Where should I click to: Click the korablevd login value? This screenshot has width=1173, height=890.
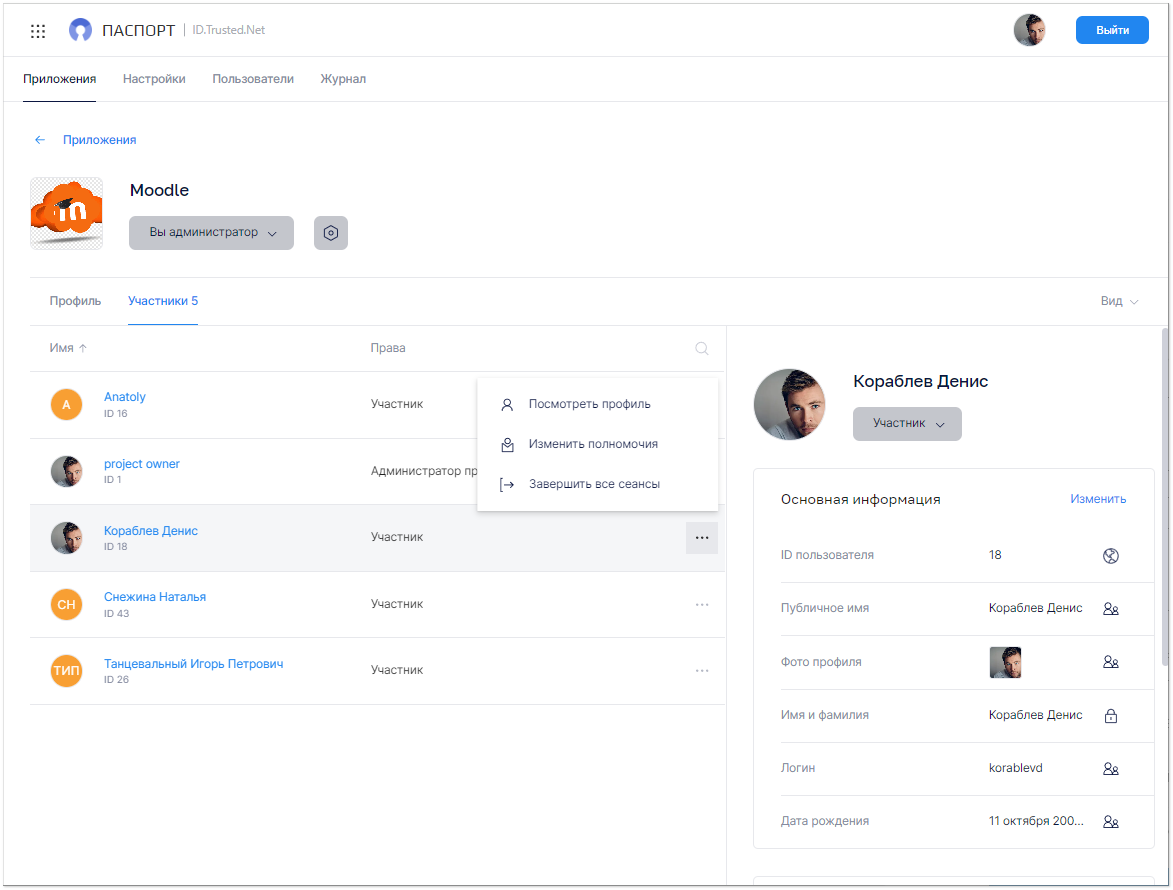tap(1016, 769)
